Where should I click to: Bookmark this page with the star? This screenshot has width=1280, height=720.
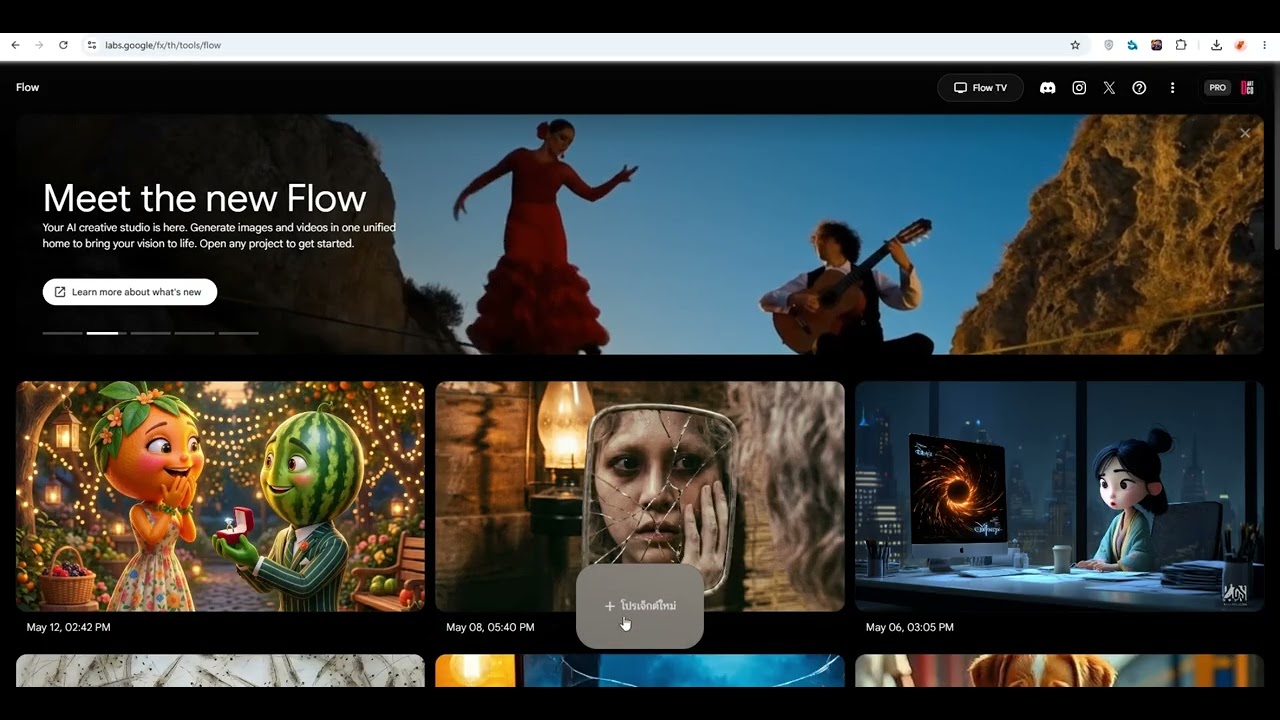(x=1075, y=45)
